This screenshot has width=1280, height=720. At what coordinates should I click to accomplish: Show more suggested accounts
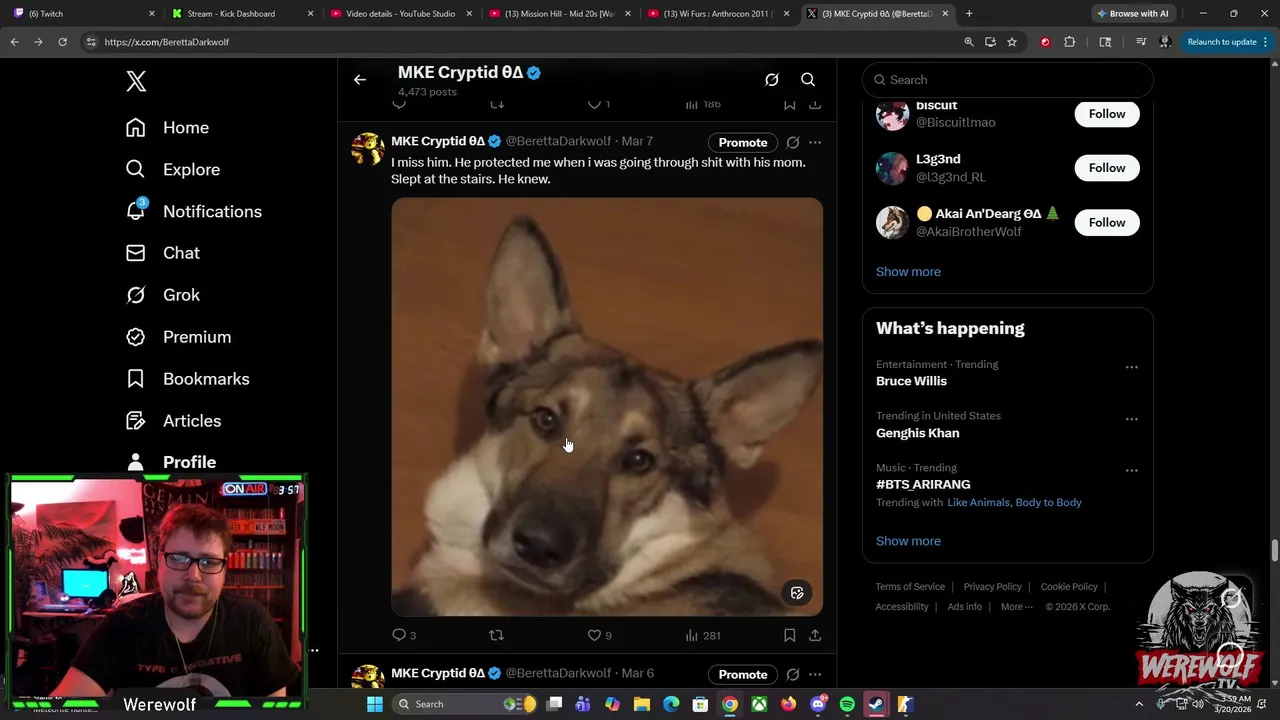pos(908,272)
